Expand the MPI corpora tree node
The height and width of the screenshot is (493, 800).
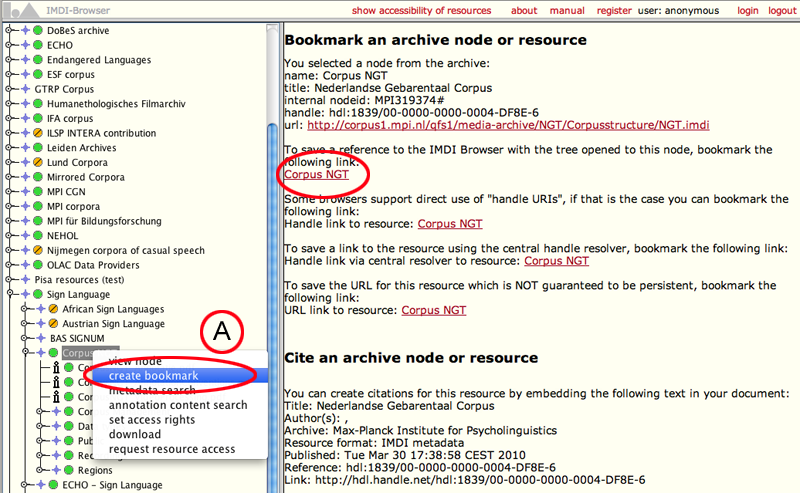[x=8, y=206]
